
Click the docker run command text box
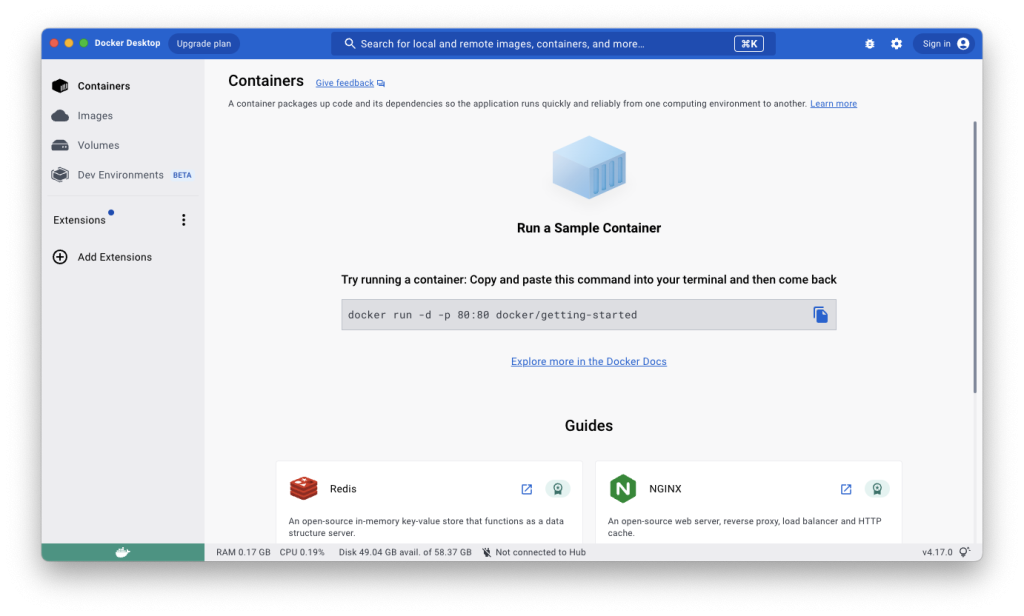588,315
